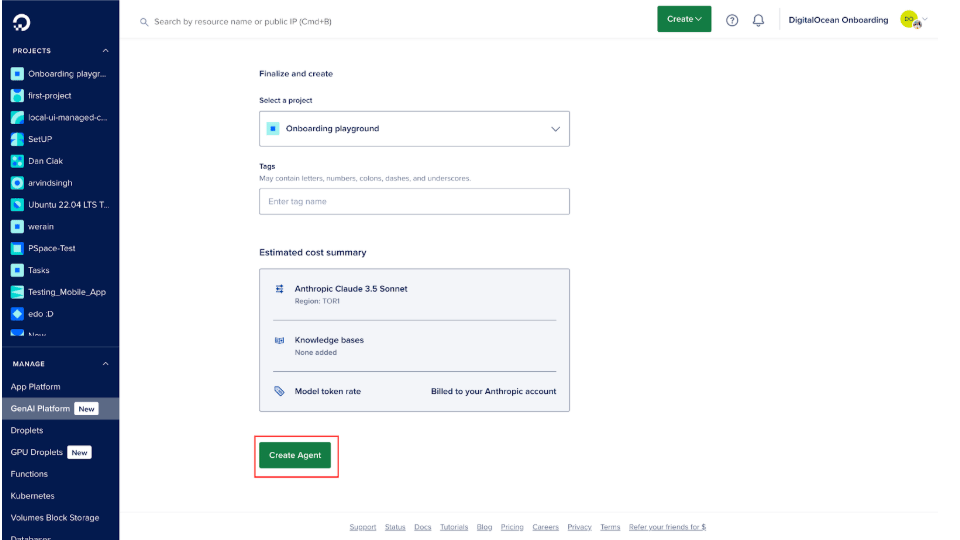Image resolution: width=960 pixels, height=540 pixels.
Task: Click the edo :D project icon
Action: [x=17, y=314]
